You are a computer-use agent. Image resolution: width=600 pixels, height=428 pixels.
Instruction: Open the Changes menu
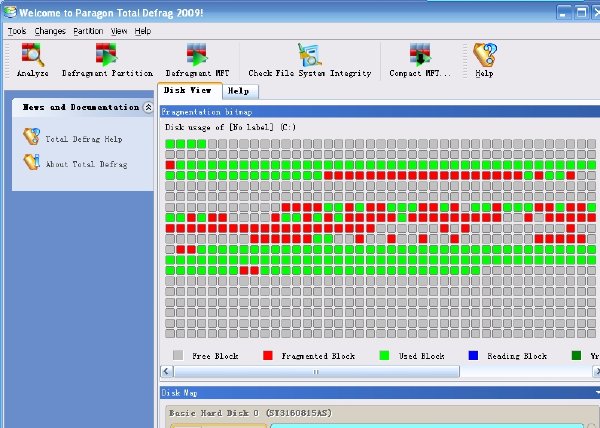coord(50,31)
